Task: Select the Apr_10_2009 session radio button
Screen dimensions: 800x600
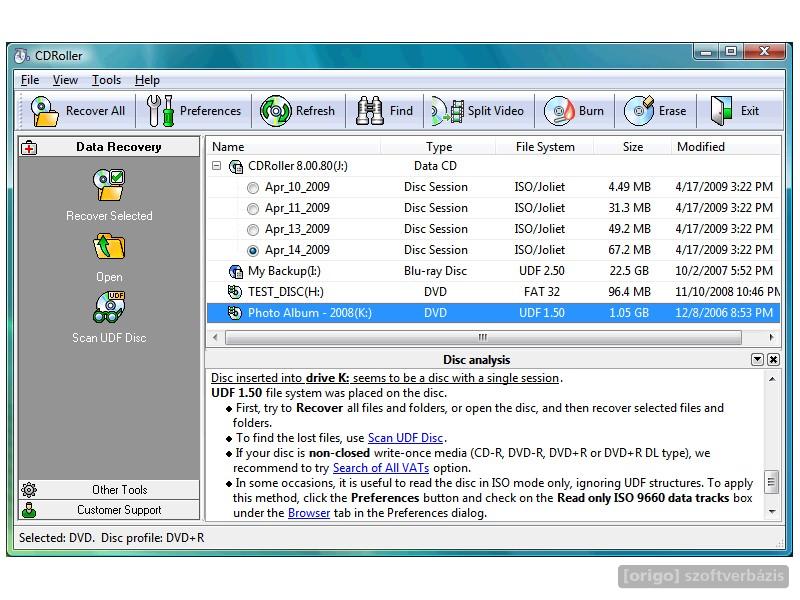Action: pos(253,188)
